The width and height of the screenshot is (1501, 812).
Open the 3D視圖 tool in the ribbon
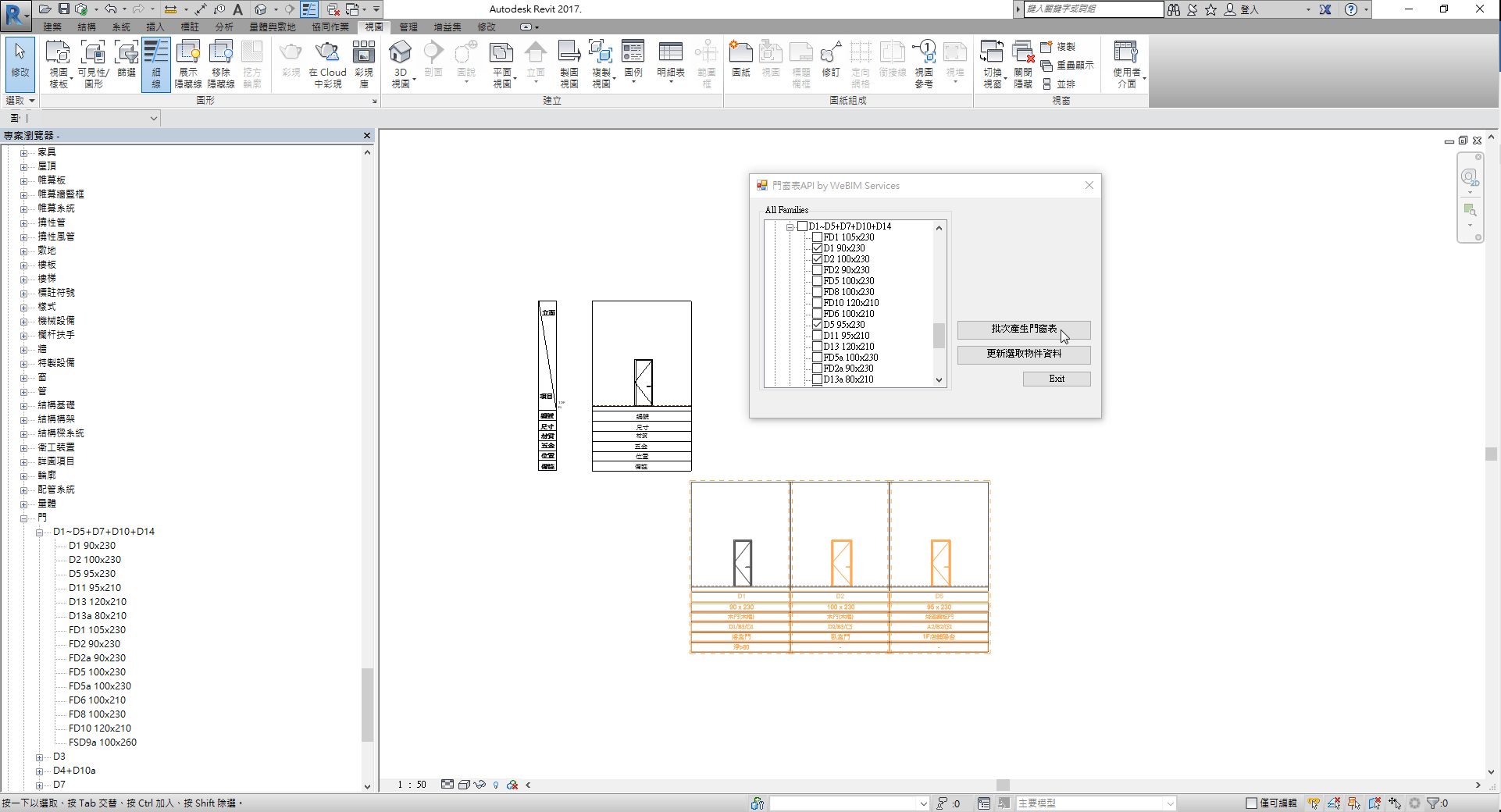401,62
